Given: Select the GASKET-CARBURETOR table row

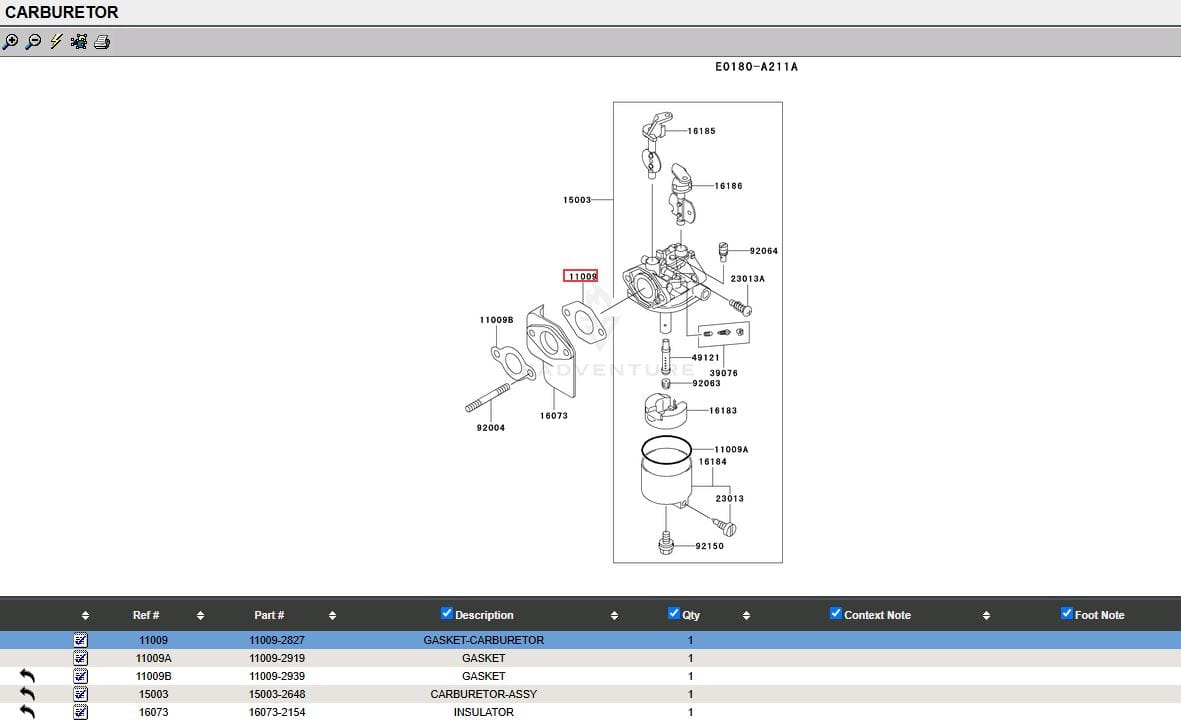Looking at the screenshot, I should pos(484,640).
